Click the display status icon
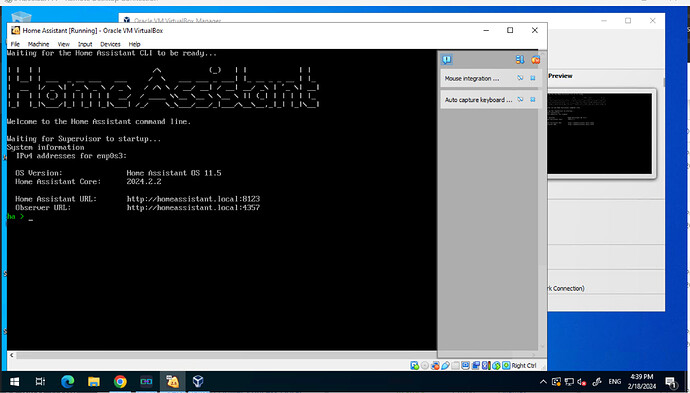Screen dimensions: 690x393 [466, 365]
